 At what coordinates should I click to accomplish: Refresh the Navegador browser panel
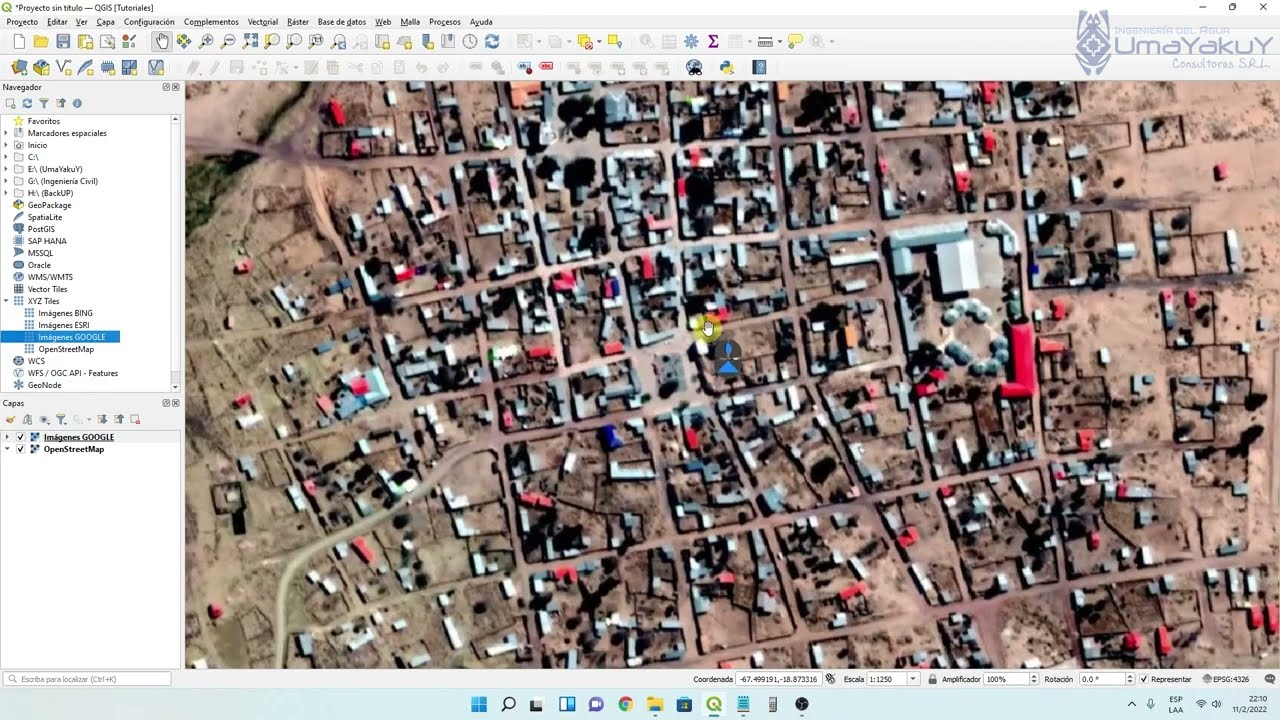click(x=27, y=103)
